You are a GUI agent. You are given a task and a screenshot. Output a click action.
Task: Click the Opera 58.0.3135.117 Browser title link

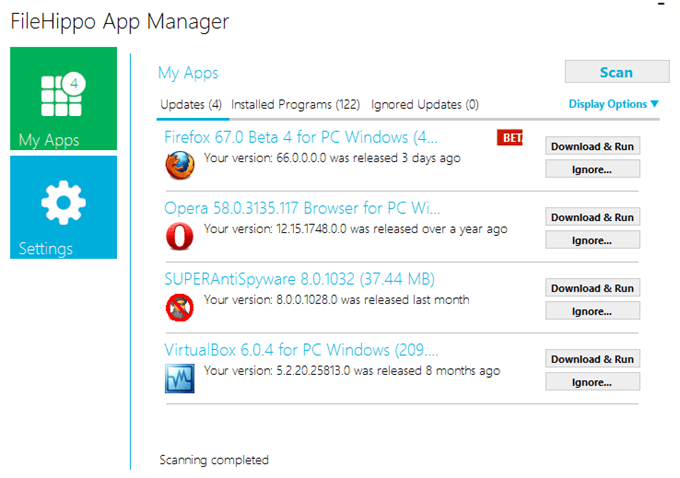(x=300, y=208)
